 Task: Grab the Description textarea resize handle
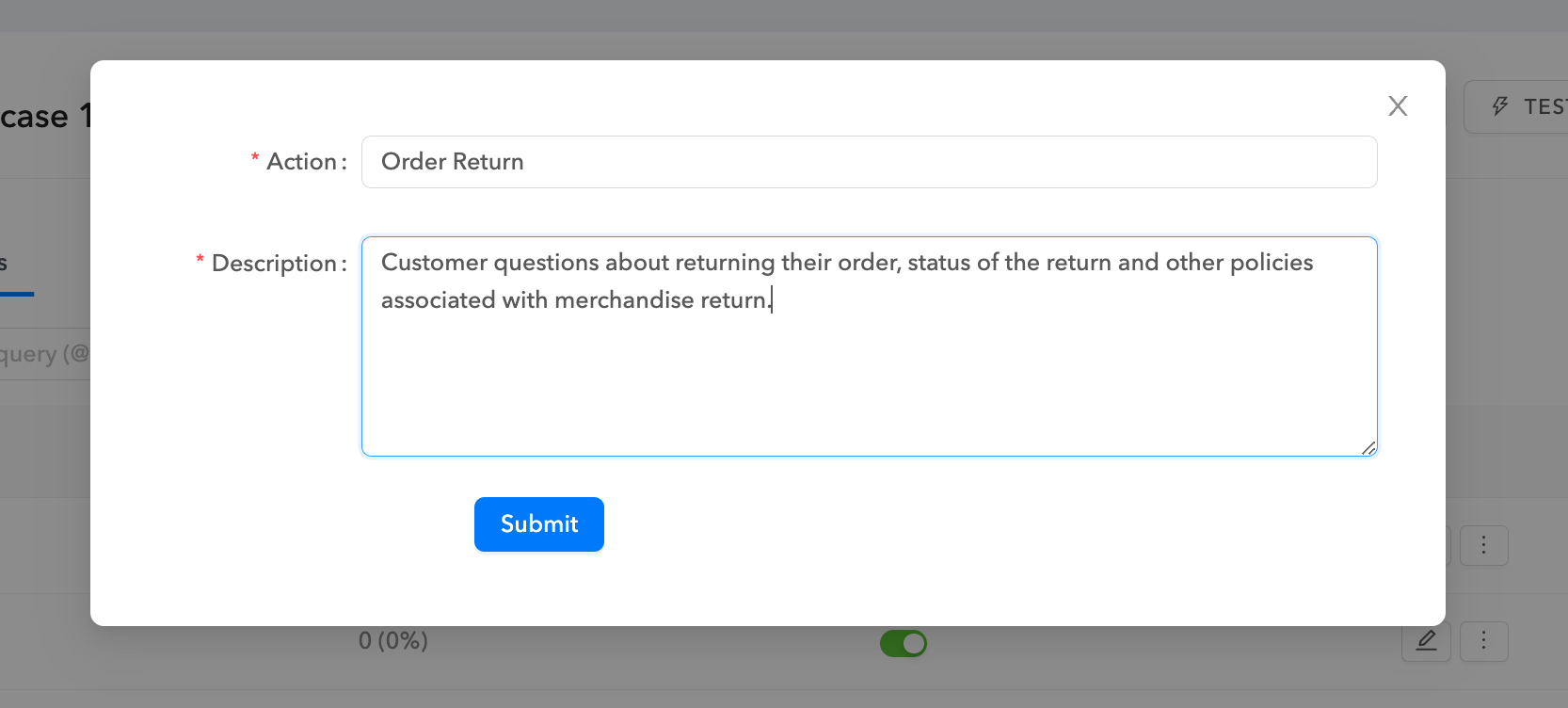[x=1368, y=448]
